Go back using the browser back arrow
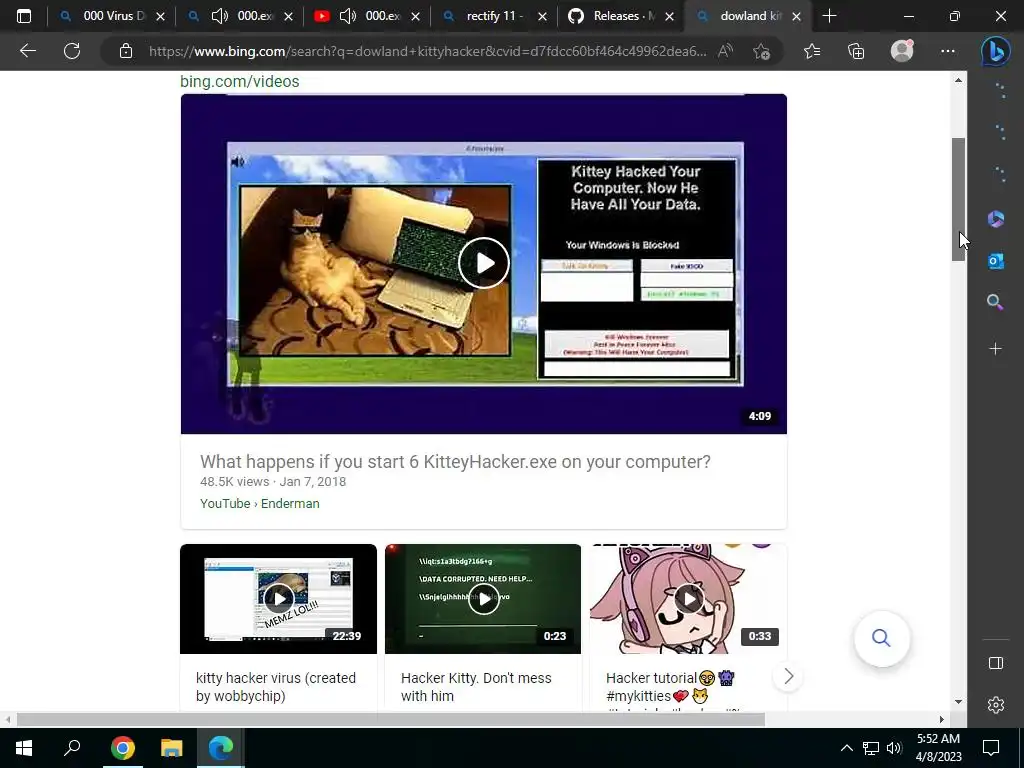This screenshot has width=1024, height=768. 27,51
